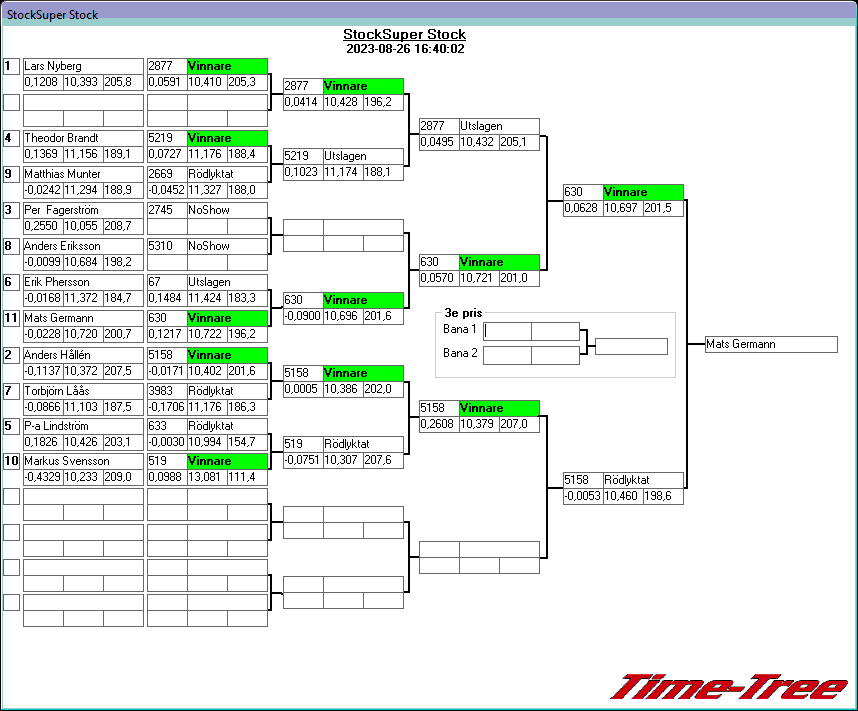This screenshot has height=711, width=858.
Task: Click Utslagen status for car 5219
Action: point(363,157)
